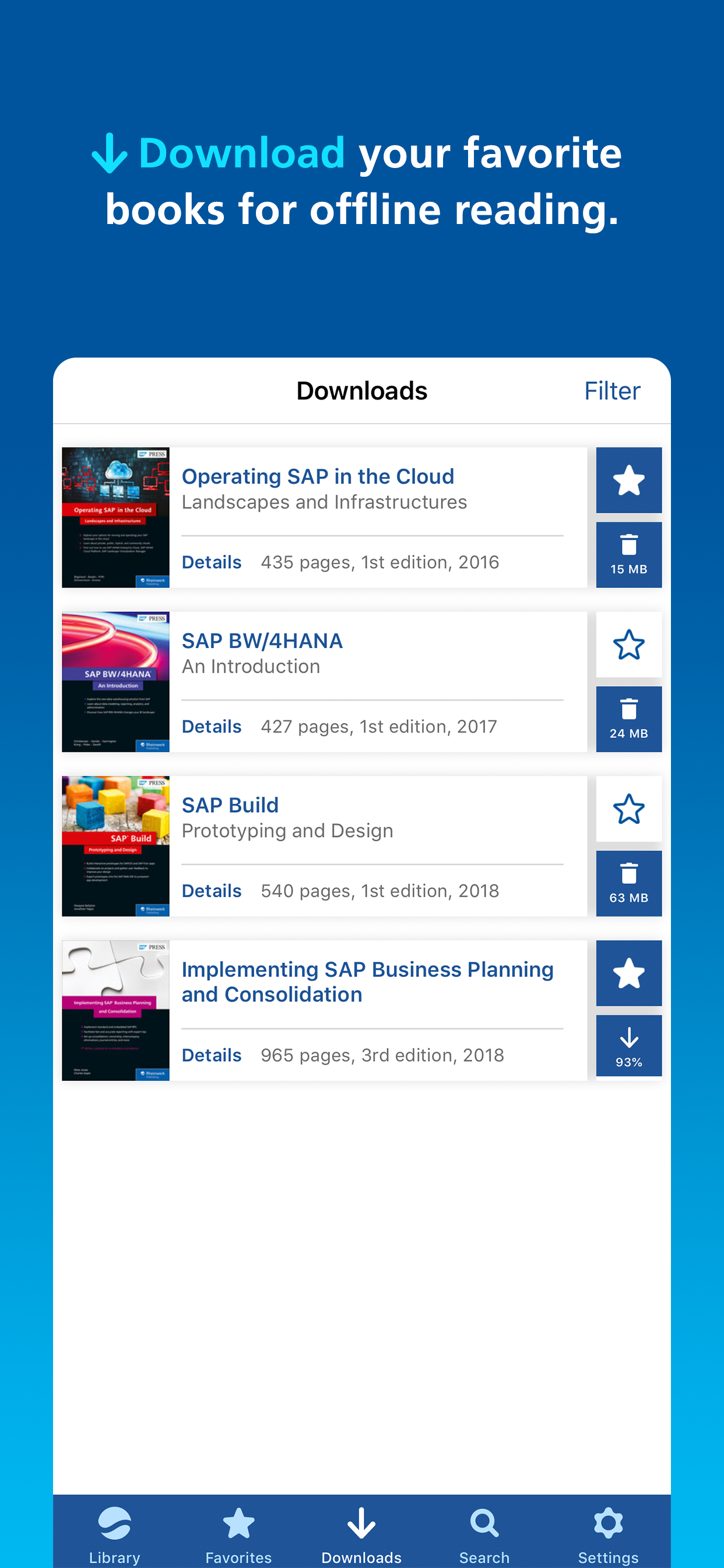Open the SAP Build book cover
Viewport: 724px width, 1568px height.
[x=115, y=846]
